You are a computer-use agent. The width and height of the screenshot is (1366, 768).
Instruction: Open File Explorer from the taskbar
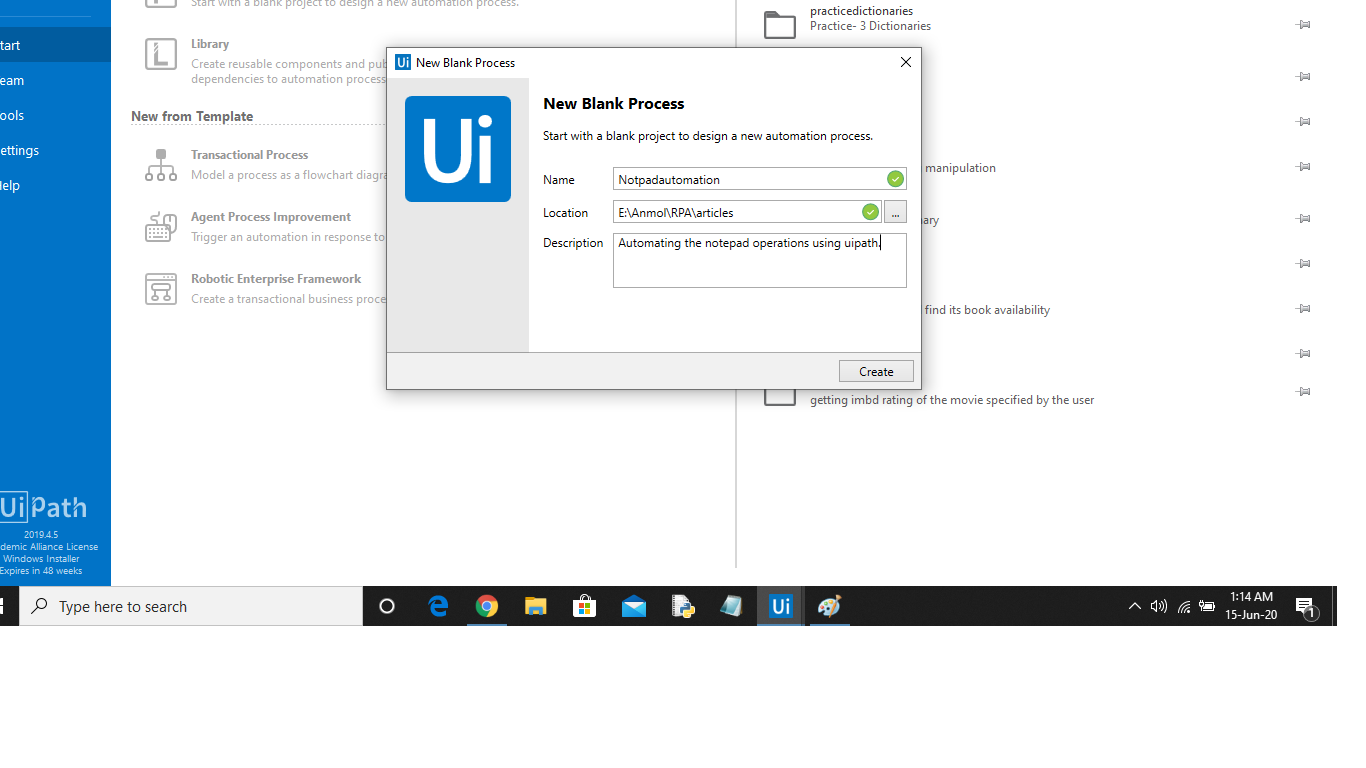536,606
